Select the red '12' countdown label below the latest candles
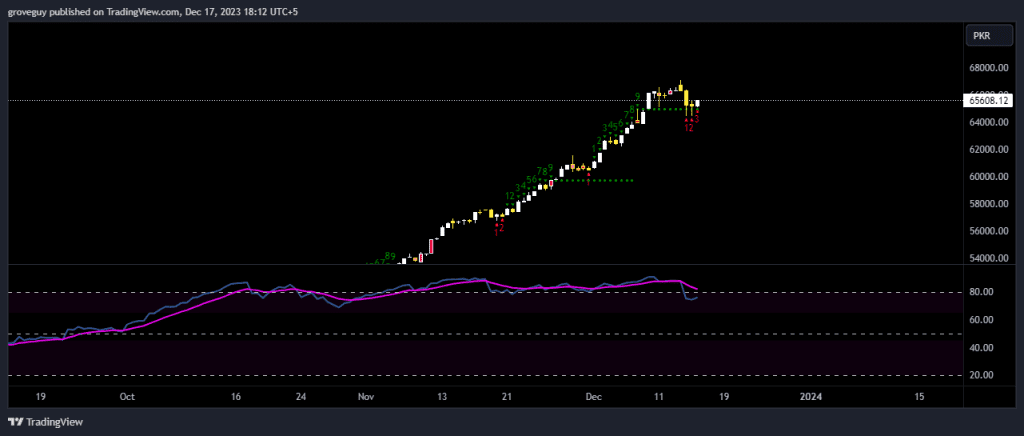The height and width of the screenshot is (436, 1024). 689,128
